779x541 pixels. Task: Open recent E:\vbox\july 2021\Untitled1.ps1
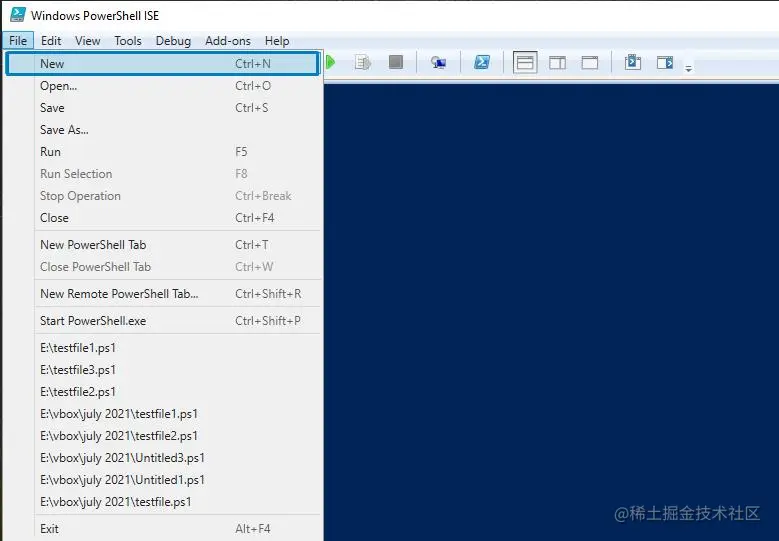[x=162, y=480]
